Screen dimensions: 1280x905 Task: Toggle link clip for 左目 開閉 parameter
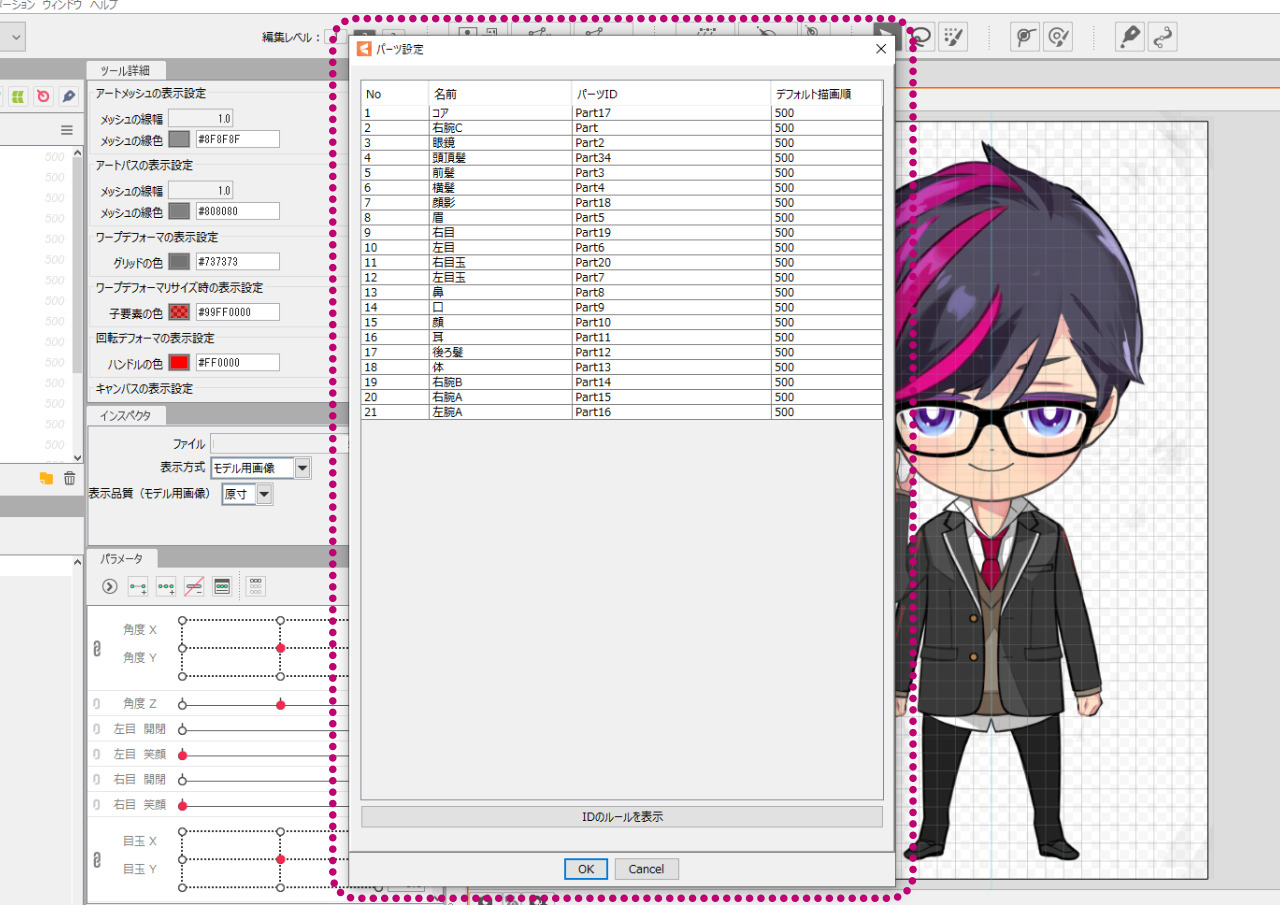pos(97,730)
